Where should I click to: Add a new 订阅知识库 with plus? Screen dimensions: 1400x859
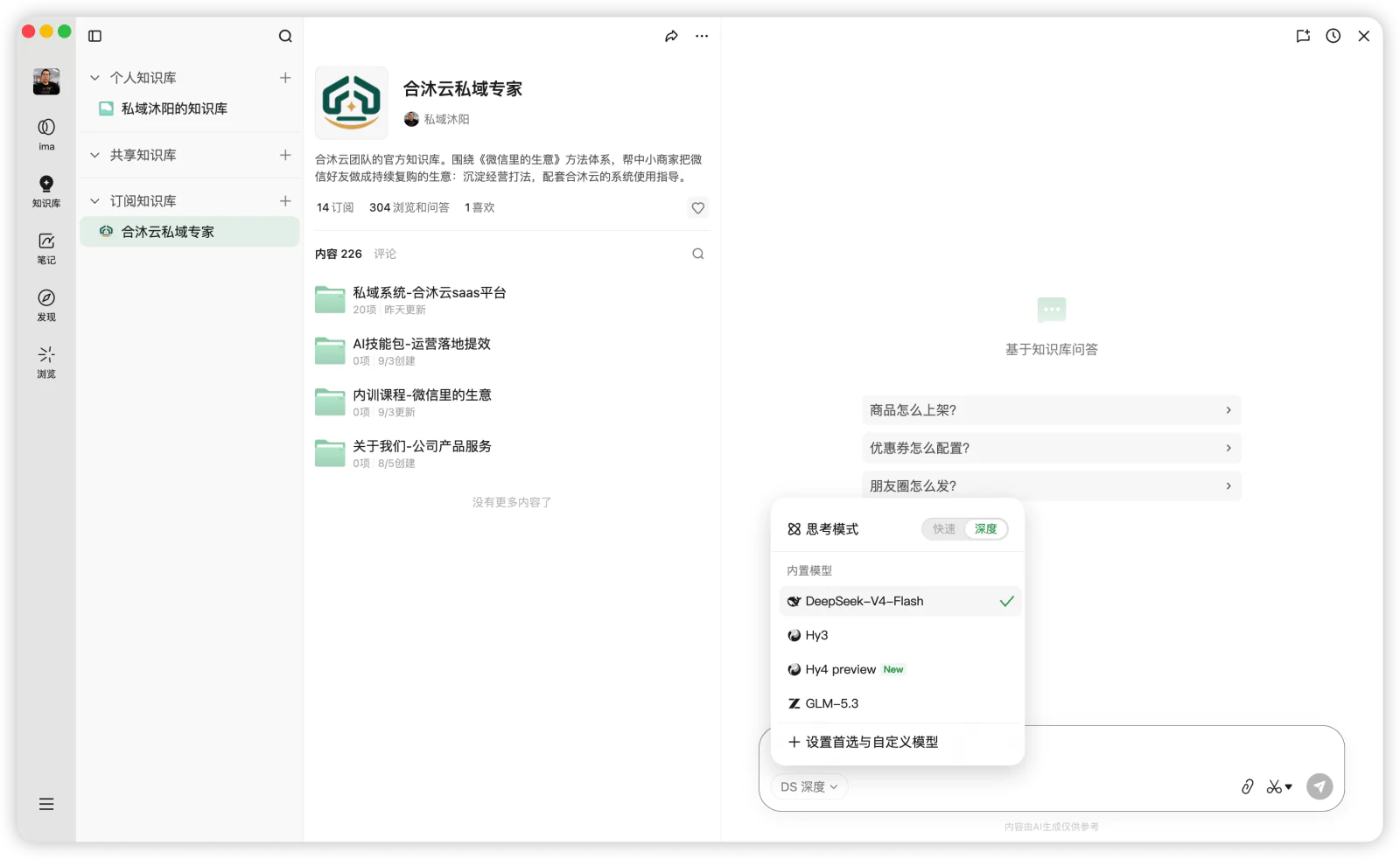(x=285, y=201)
